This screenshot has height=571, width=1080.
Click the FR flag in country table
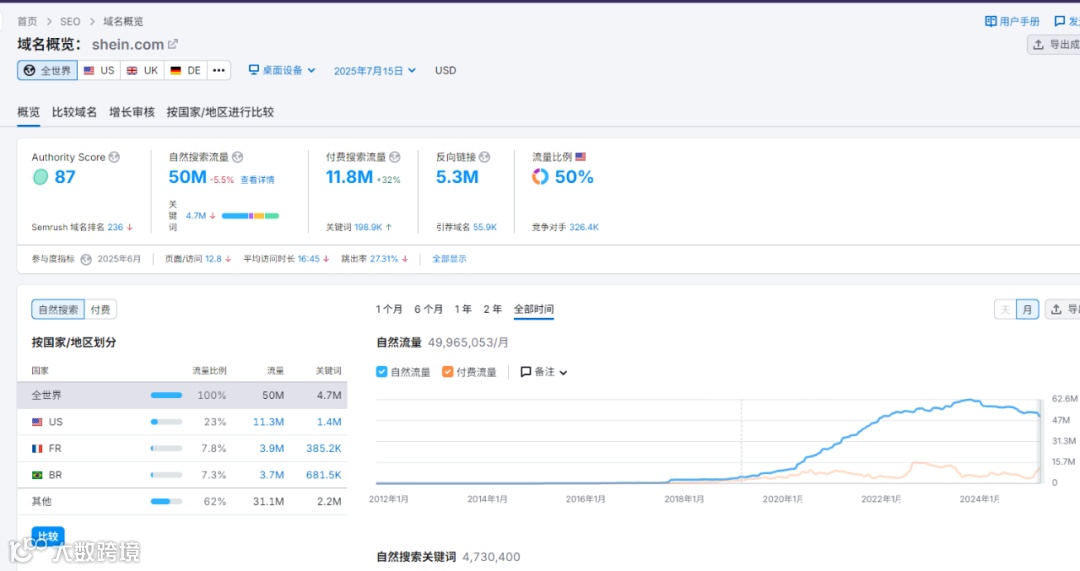pyautogui.click(x=37, y=448)
